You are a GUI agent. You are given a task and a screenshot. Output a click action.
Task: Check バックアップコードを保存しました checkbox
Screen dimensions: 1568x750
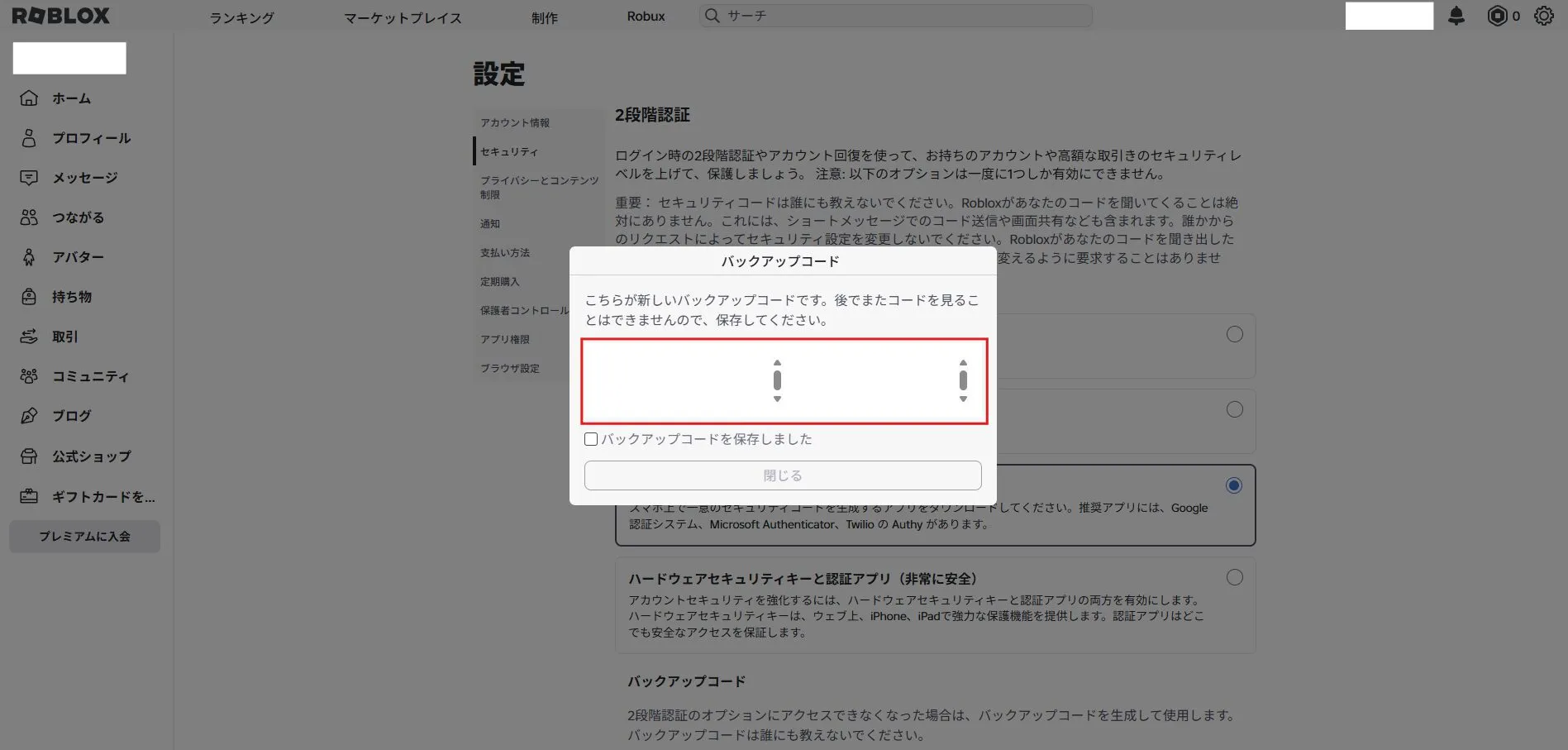(x=591, y=439)
